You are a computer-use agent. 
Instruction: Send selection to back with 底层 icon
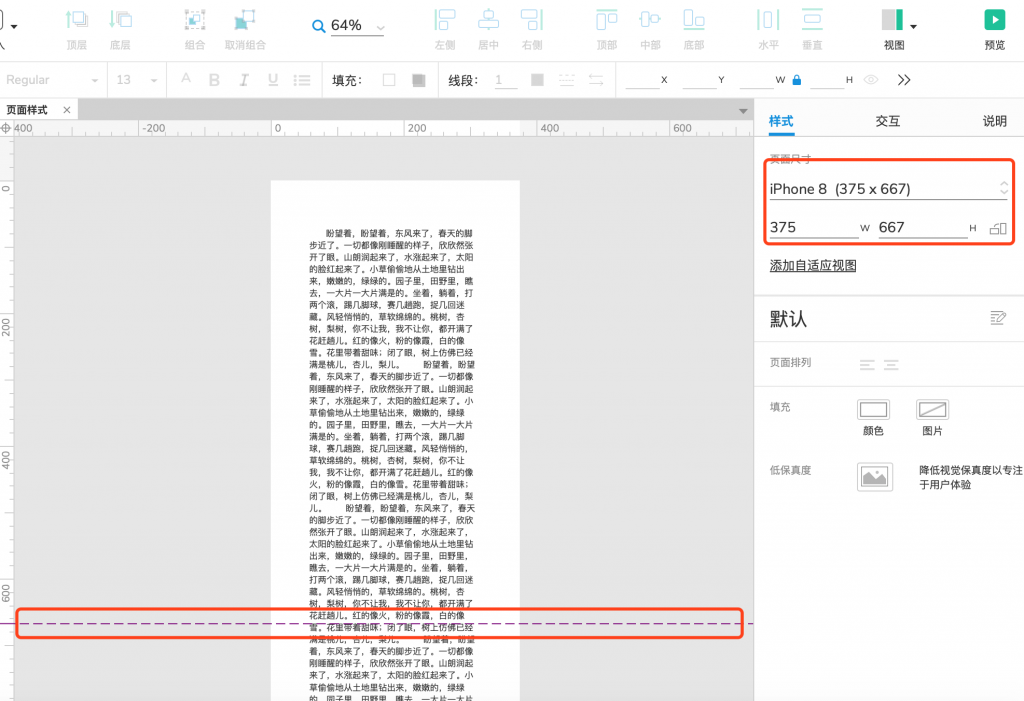click(120, 19)
